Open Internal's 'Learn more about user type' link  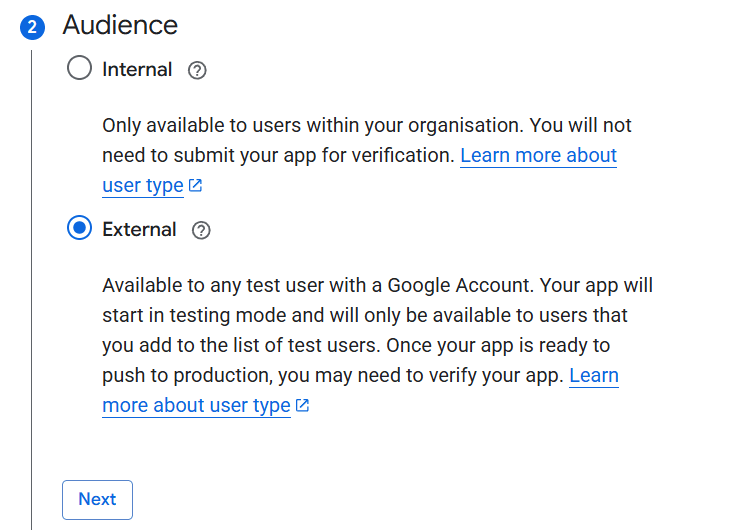point(538,156)
